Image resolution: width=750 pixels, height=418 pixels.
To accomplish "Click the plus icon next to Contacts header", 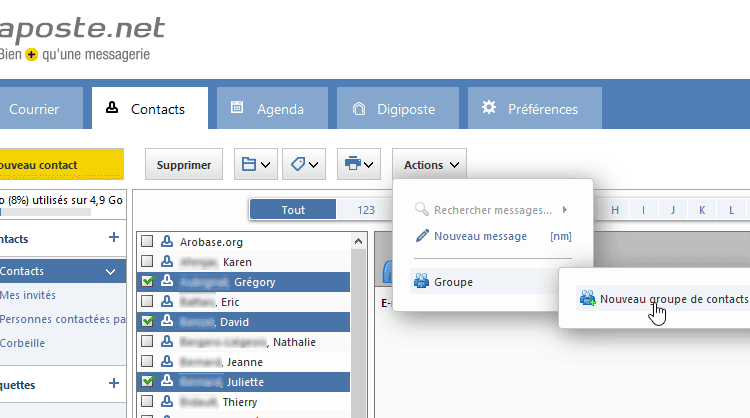I will pyautogui.click(x=113, y=238).
